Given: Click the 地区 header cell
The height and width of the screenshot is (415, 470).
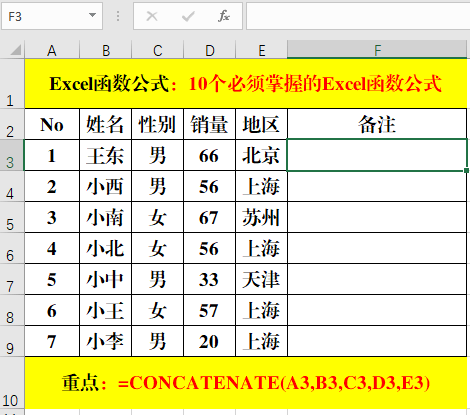Looking at the screenshot, I should point(262,124).
